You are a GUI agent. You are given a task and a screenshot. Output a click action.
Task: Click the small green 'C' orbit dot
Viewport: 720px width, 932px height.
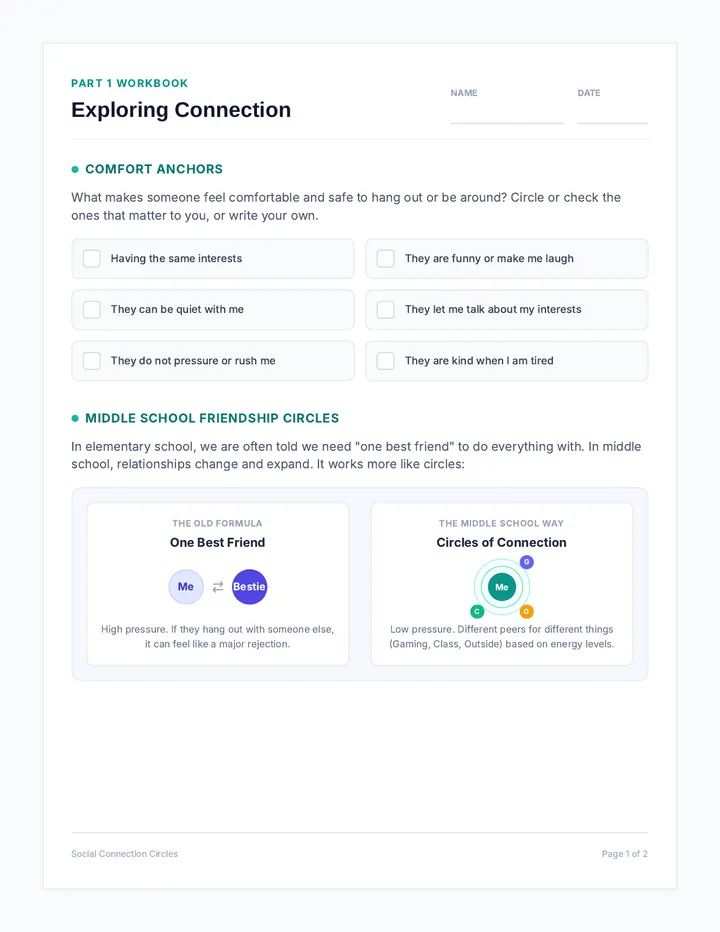click(x=477, y=611)
